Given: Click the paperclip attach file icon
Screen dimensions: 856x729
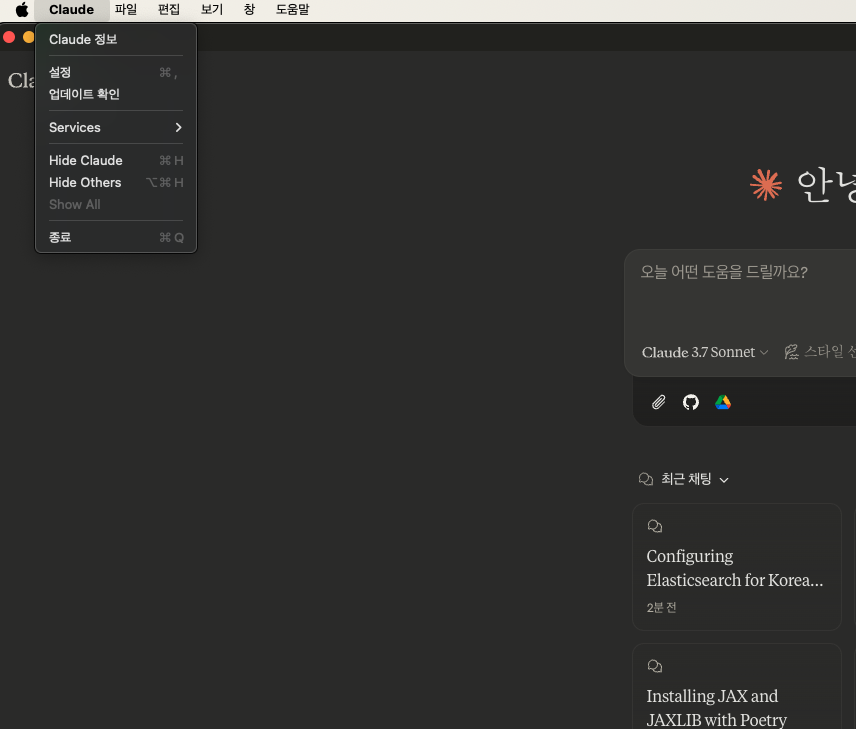Looking at the screenshot, I should tap(659, 402).
